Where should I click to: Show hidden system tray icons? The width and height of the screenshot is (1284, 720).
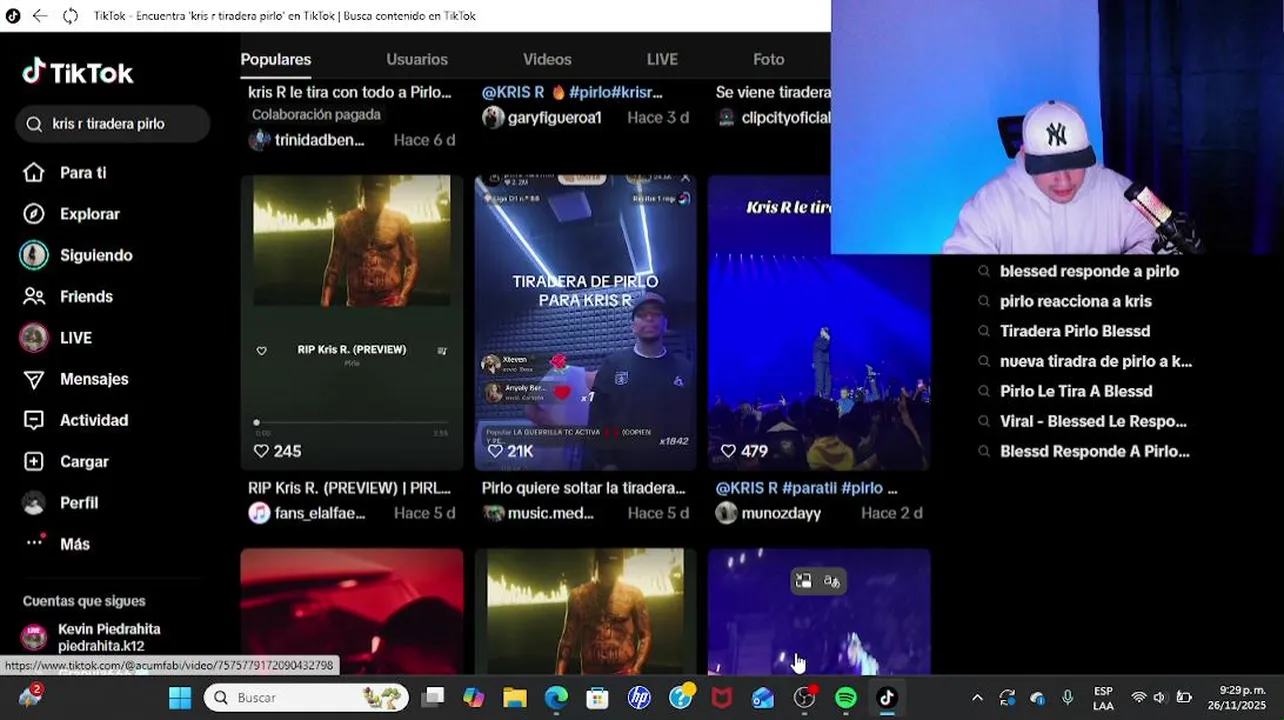coord(977,697)
